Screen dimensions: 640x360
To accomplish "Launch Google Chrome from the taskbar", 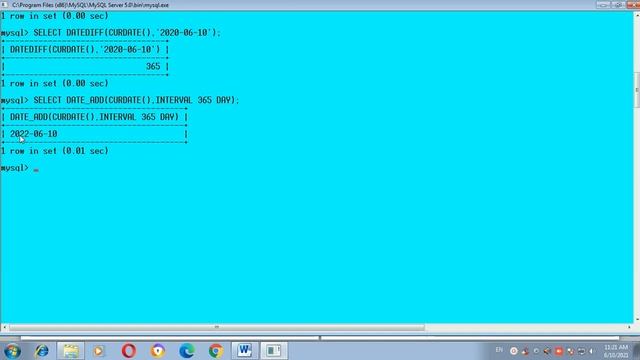I will (216, 351).
